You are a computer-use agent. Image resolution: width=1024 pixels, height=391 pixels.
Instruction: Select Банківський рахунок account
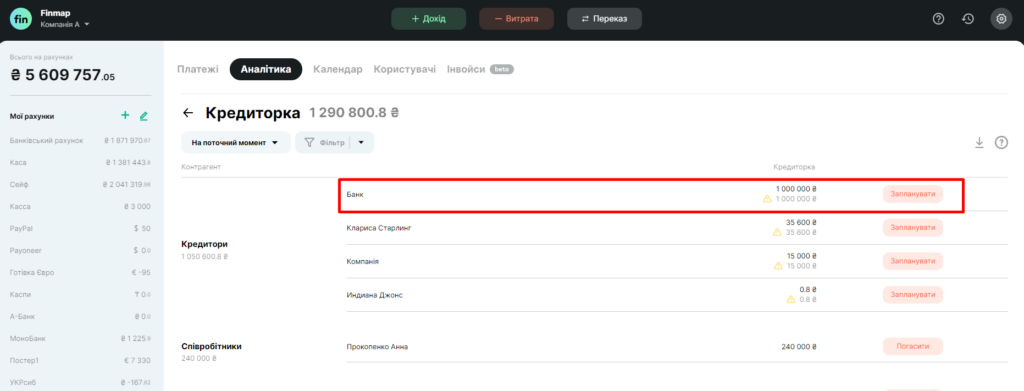tap(81, 140)
